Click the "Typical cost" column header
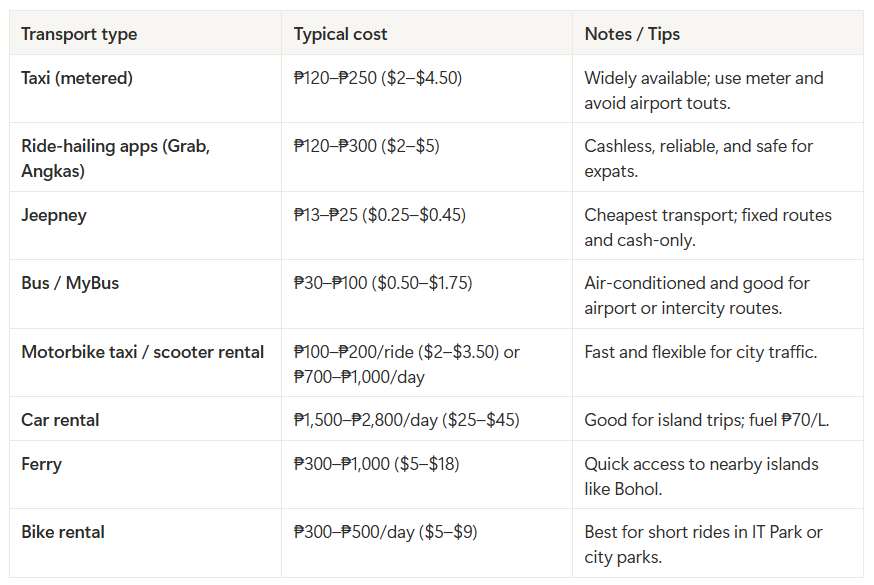The height and width of the screenshot is (585, 874). [x=340, y=34]
